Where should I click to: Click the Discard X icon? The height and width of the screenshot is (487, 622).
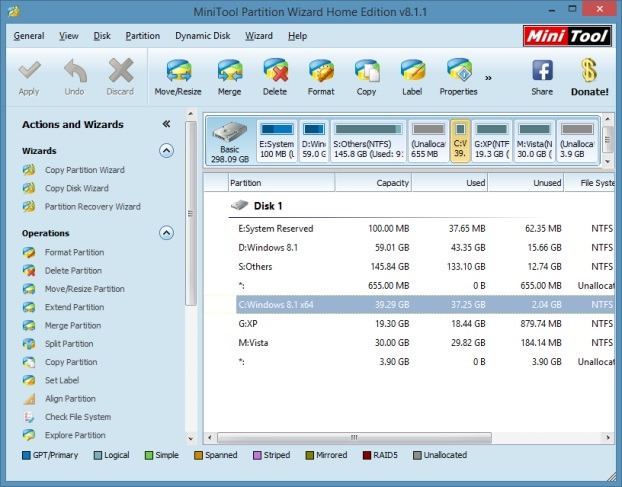[x=120, y=70]
